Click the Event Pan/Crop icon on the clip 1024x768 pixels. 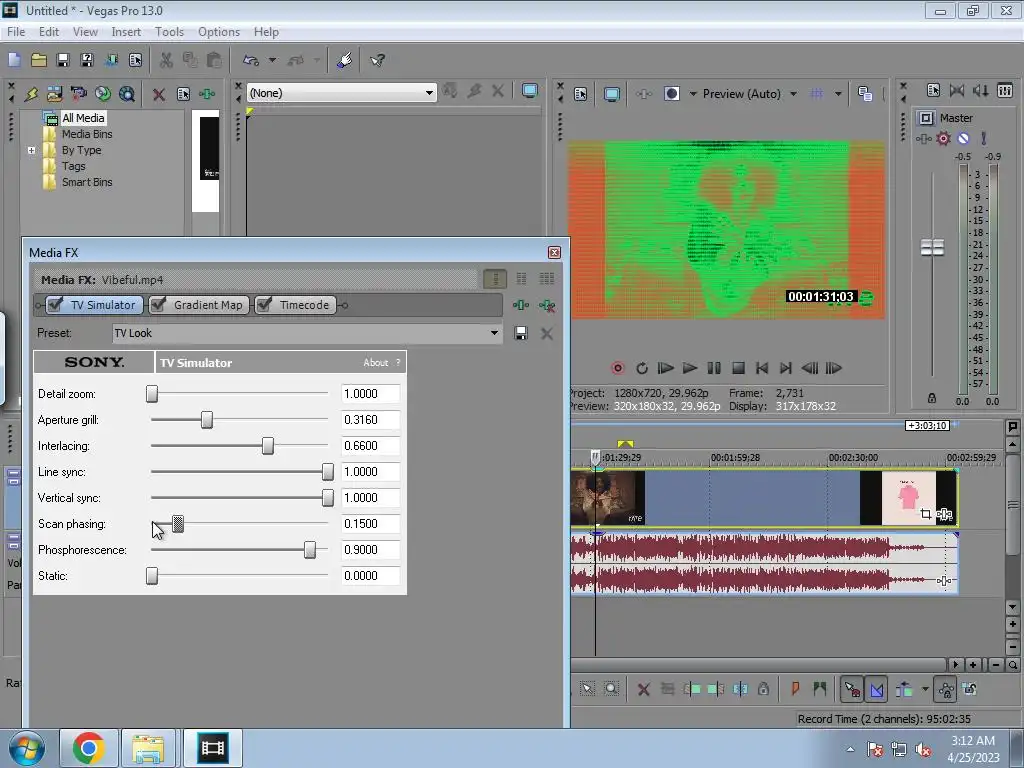click(x=925, y=514)
